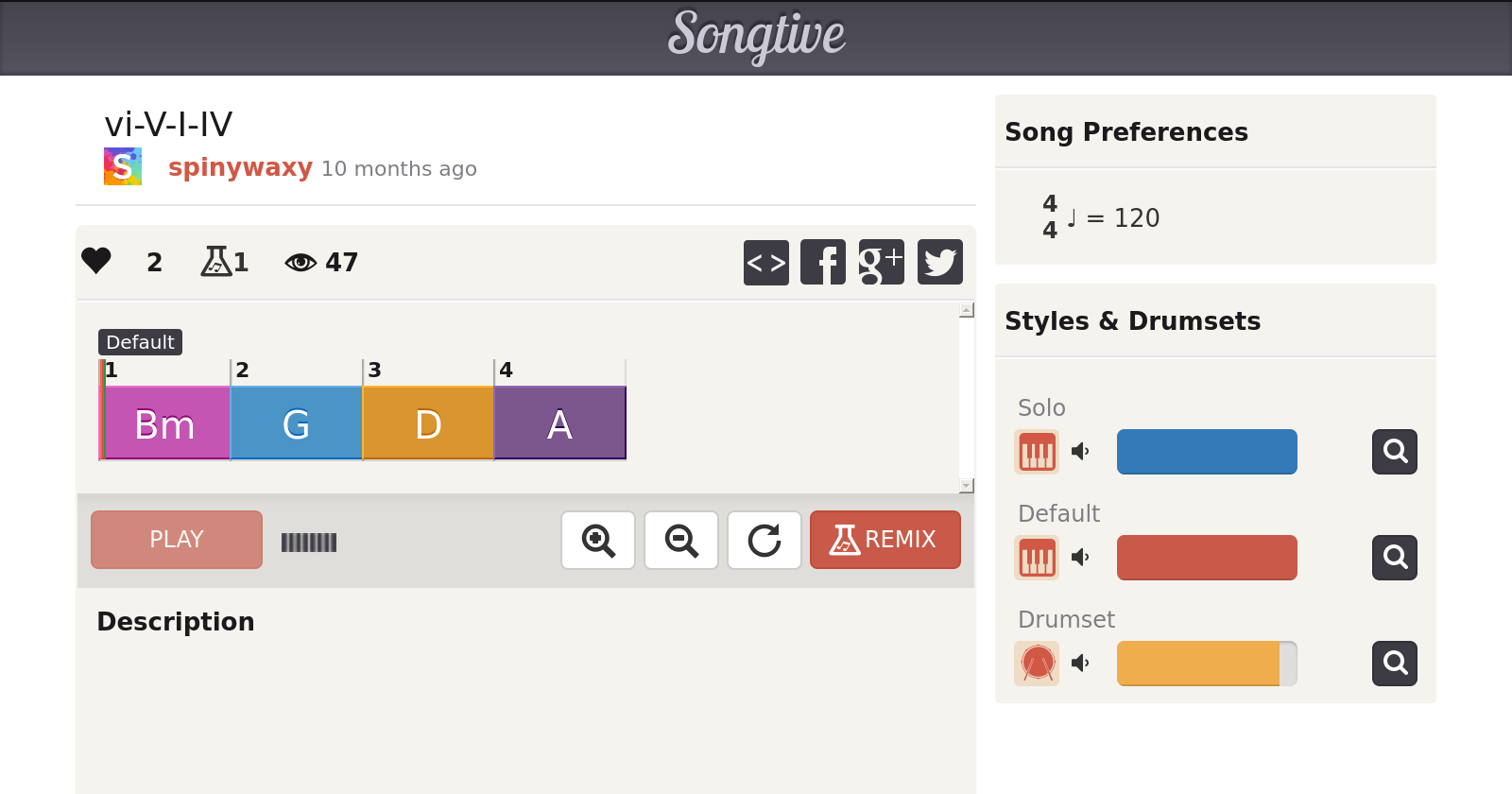The image size is (1512, 794).
Task: Select the Bm chord block
Action: (165, 423)
